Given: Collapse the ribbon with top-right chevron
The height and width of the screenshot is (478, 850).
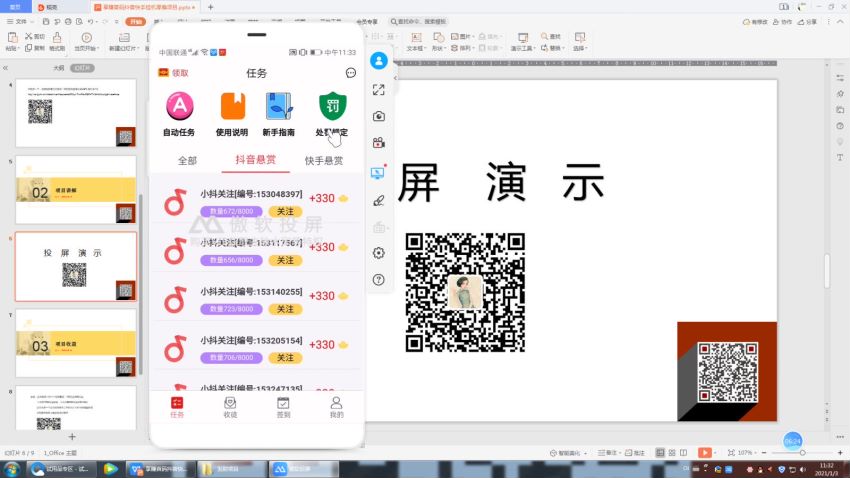Looking at the screenshot, I should [841, 22].
